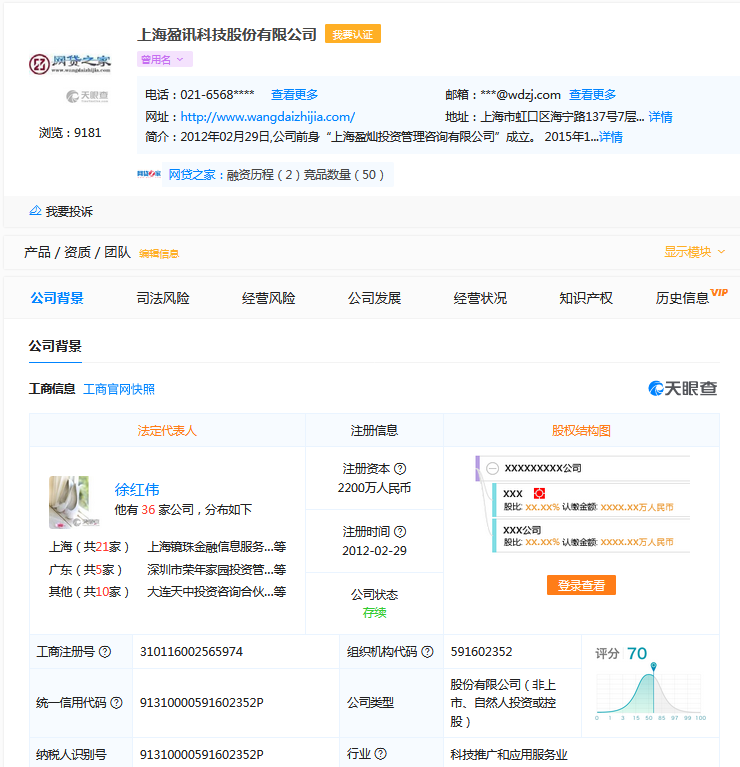
Task: Click the help icon beside 工商注册号
Action: [105, 652]
